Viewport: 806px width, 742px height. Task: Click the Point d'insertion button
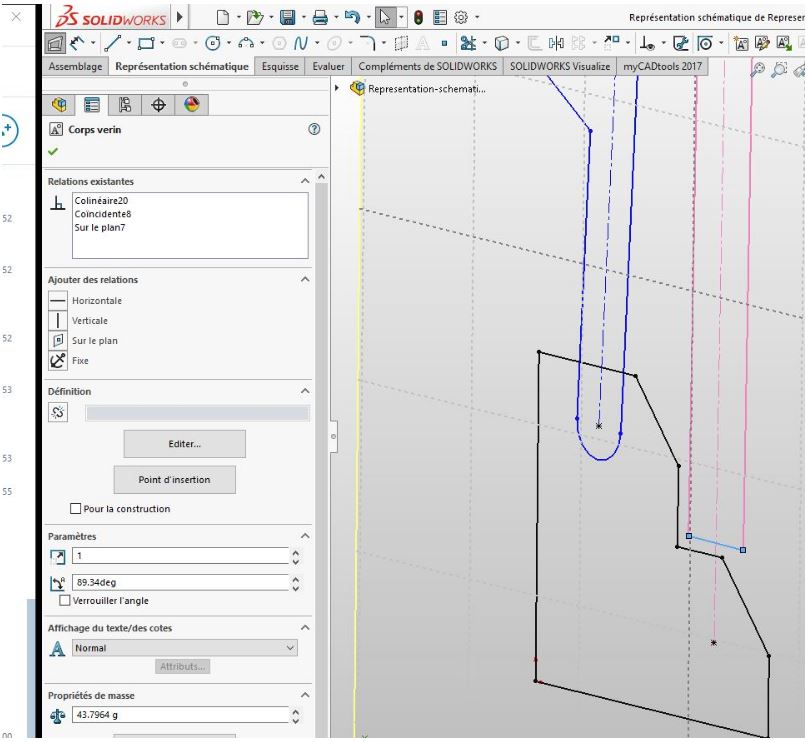tap(174, 480)
